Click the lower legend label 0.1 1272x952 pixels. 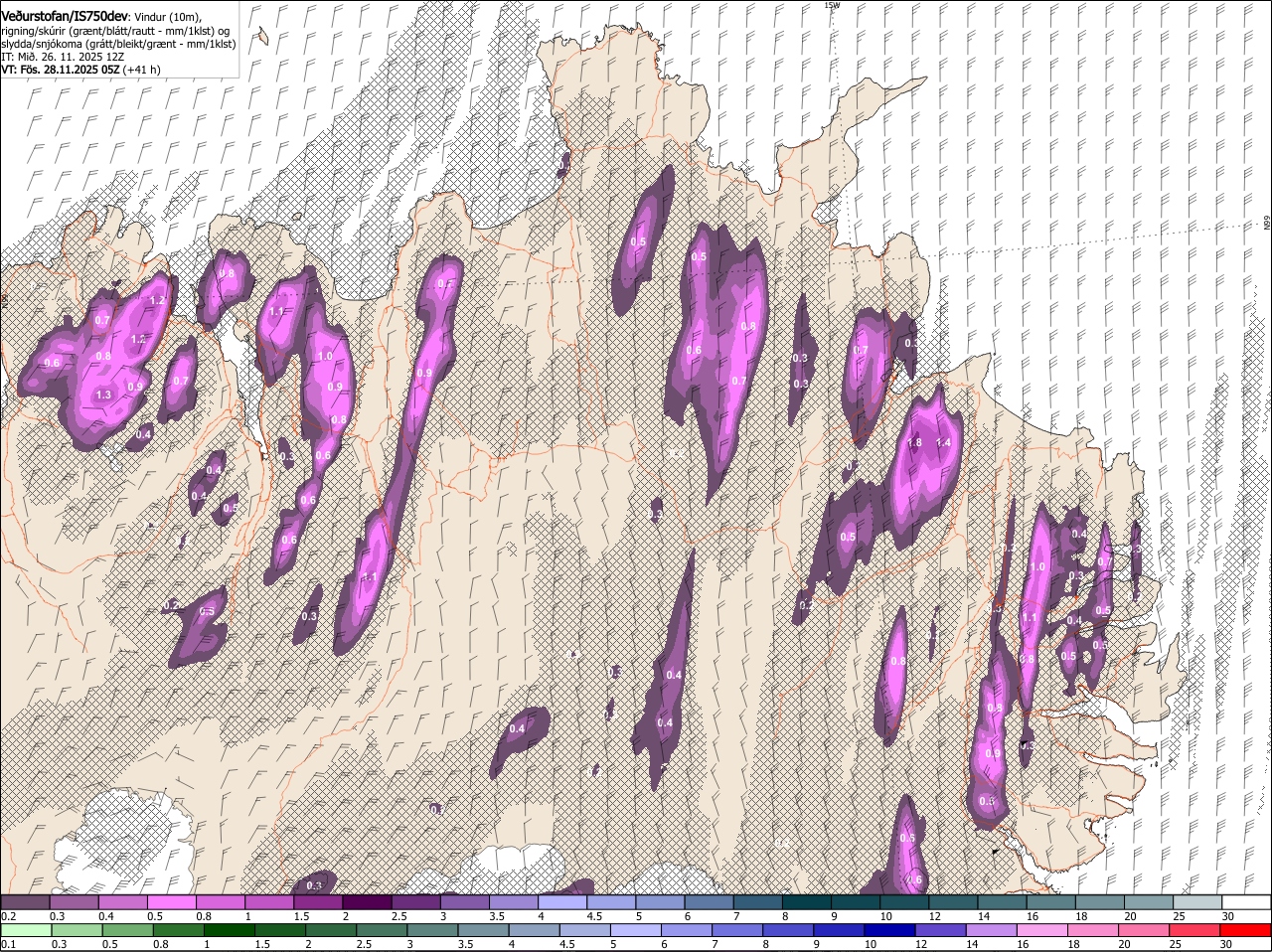coord(8,944)
